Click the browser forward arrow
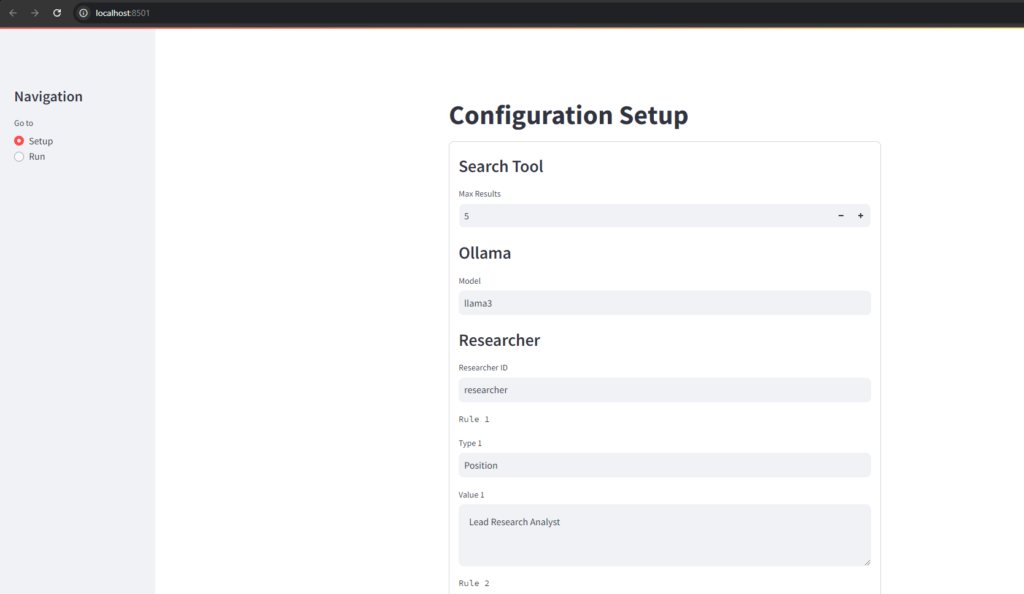This screenshot has width=1024, height=594. tap(35, 12)
